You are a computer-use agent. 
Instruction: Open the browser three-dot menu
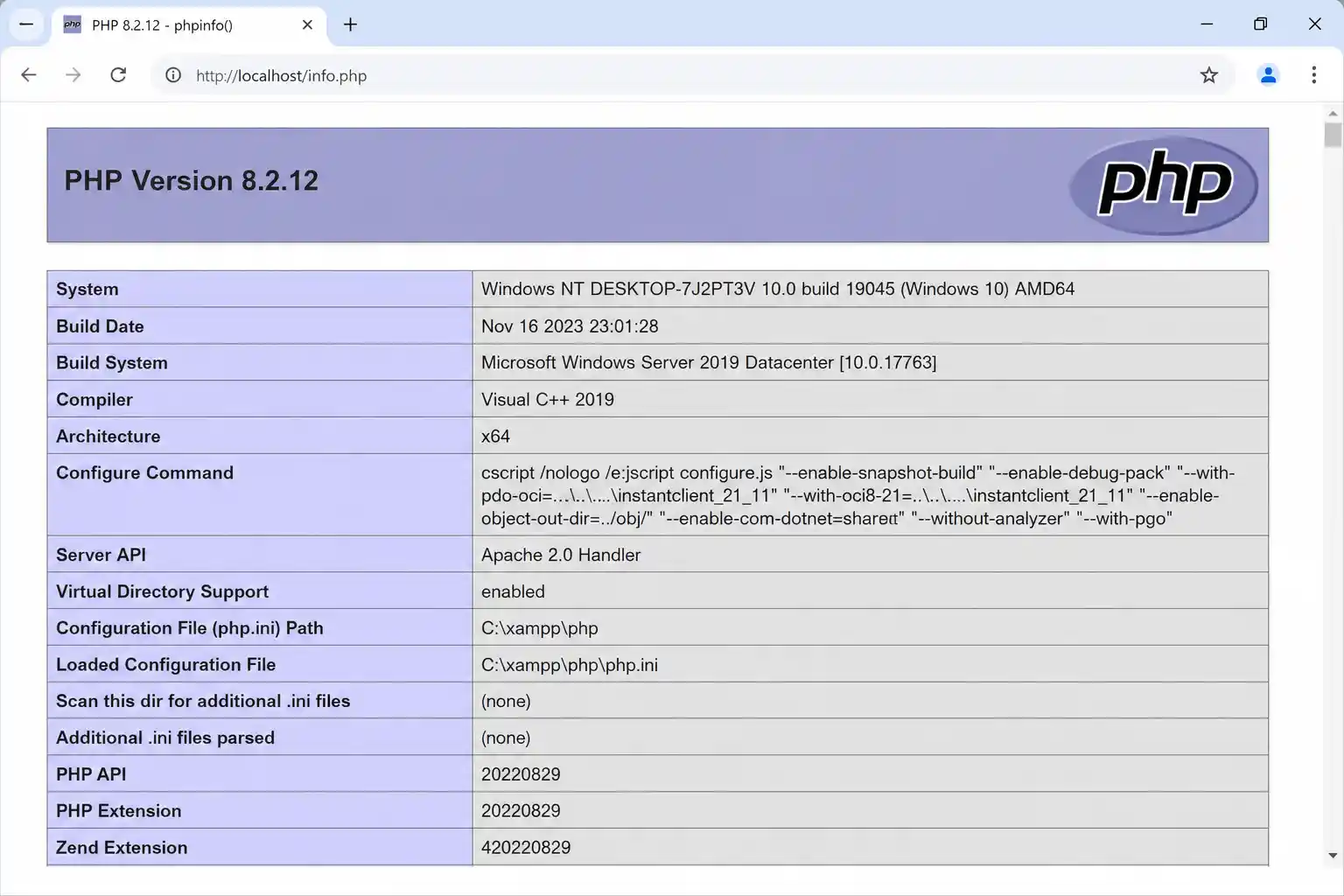coord(1313,75)
